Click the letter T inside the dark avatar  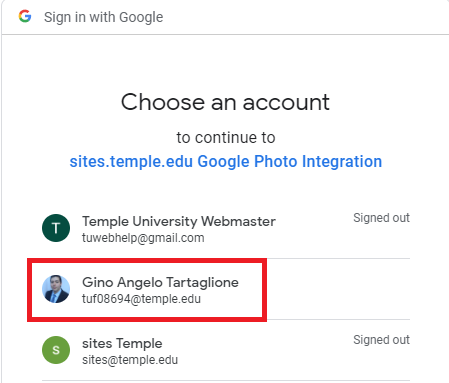(56, 228)
